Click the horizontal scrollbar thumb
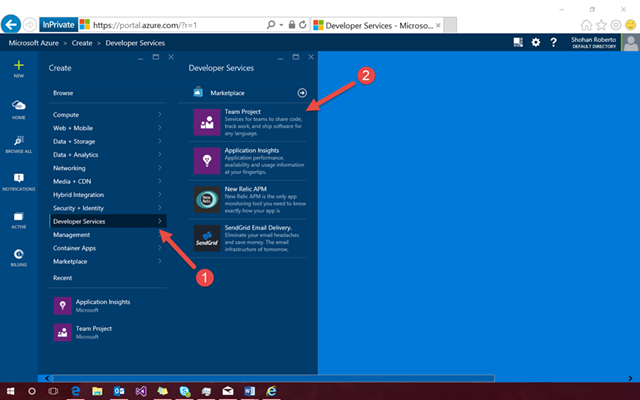640x400 pixels. click(273, 378)
